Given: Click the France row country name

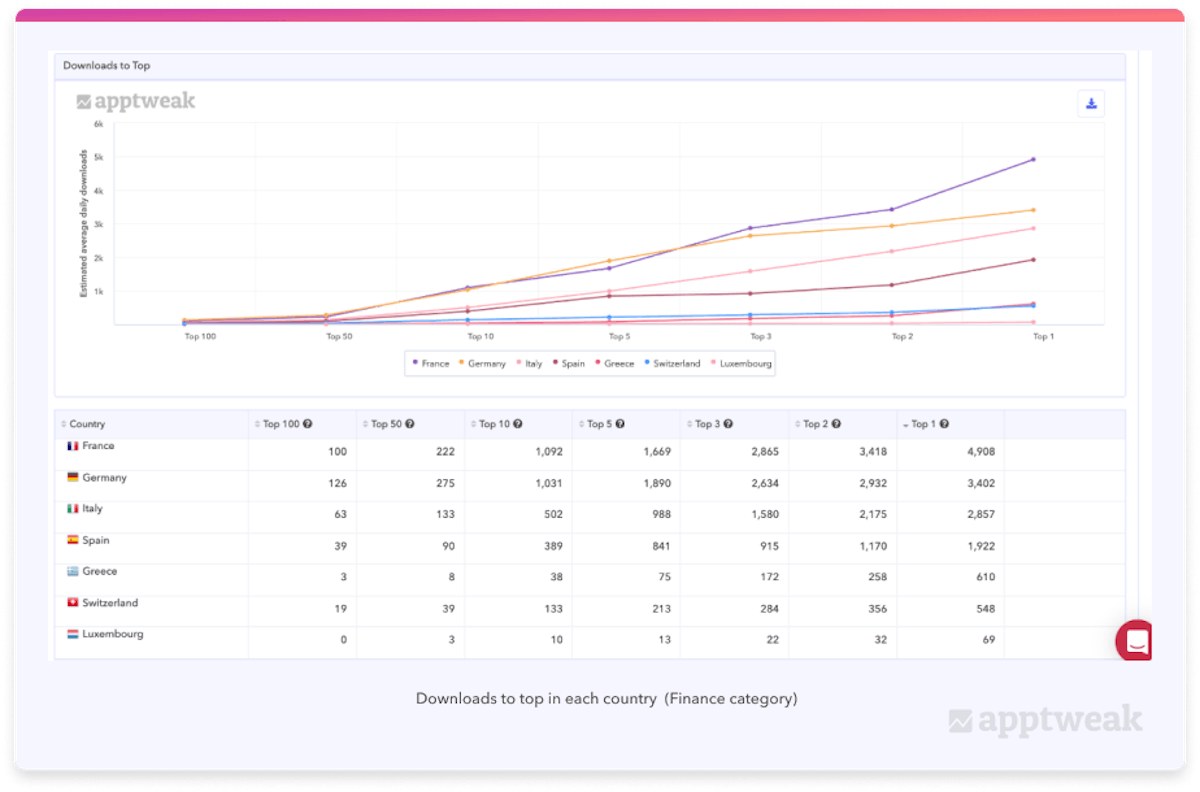Looking at the screenshot, I should [98, 446].
